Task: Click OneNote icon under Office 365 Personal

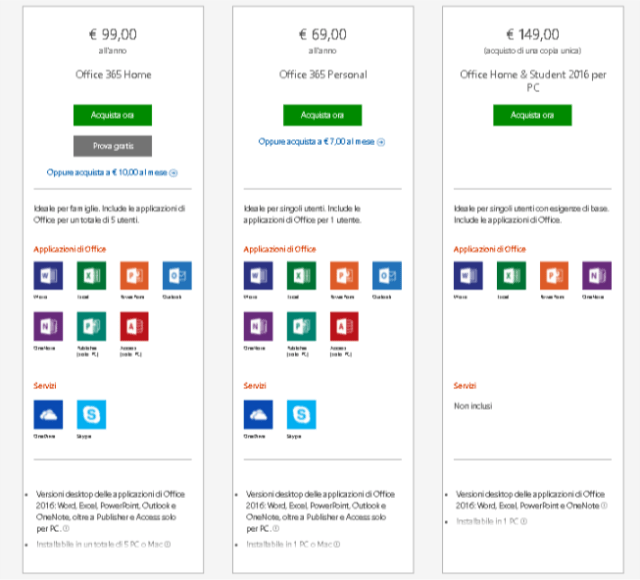Action: pos(258,328)
